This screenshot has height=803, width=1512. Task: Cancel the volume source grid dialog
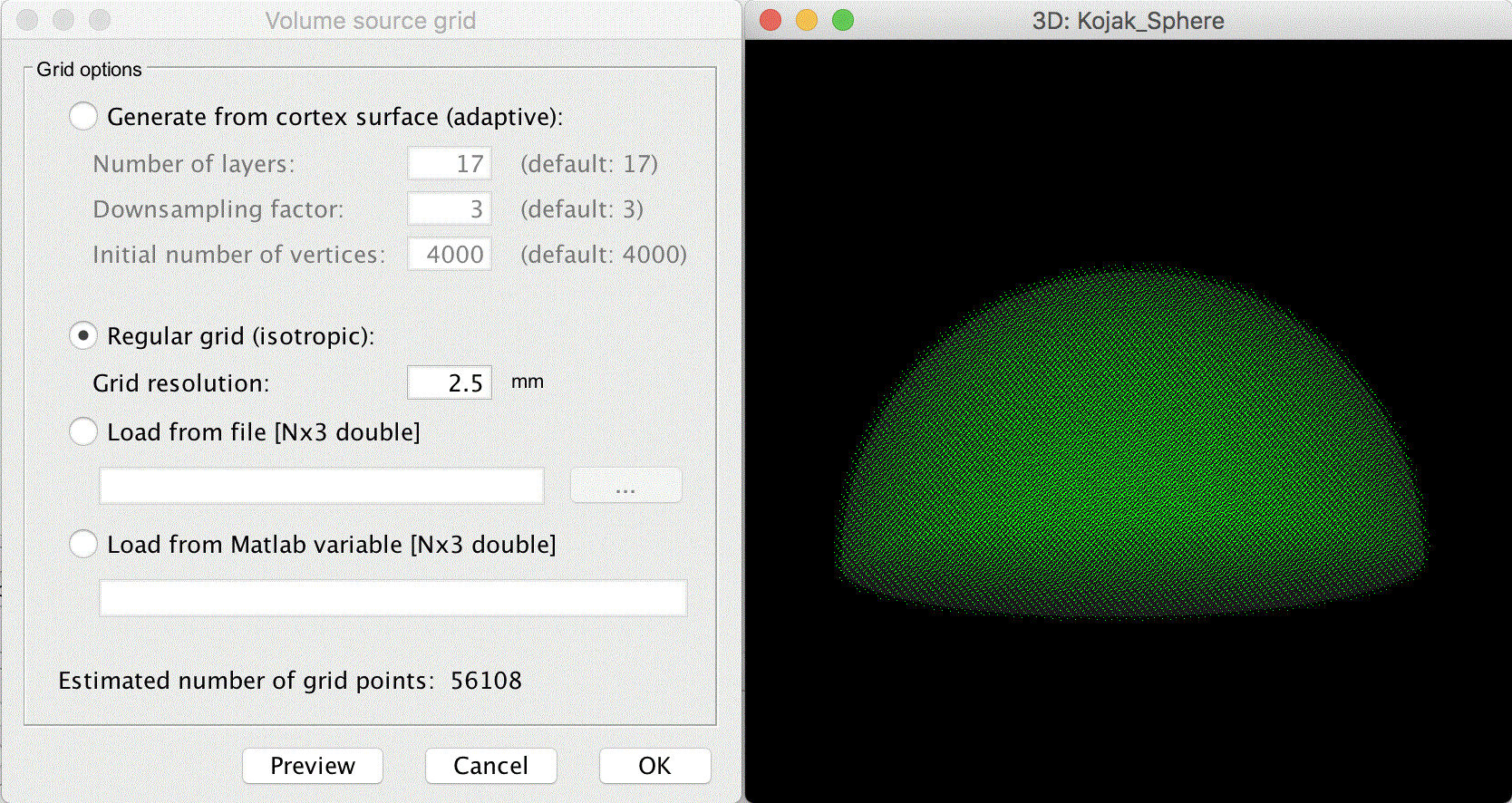(x=490, y=766)
